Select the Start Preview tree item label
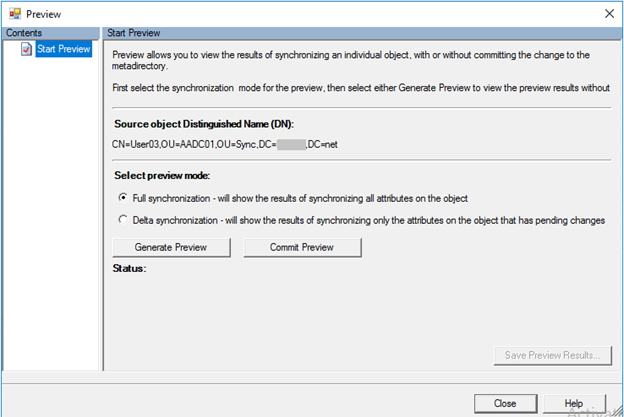This screenshot has width=624, height=417. 63,48
